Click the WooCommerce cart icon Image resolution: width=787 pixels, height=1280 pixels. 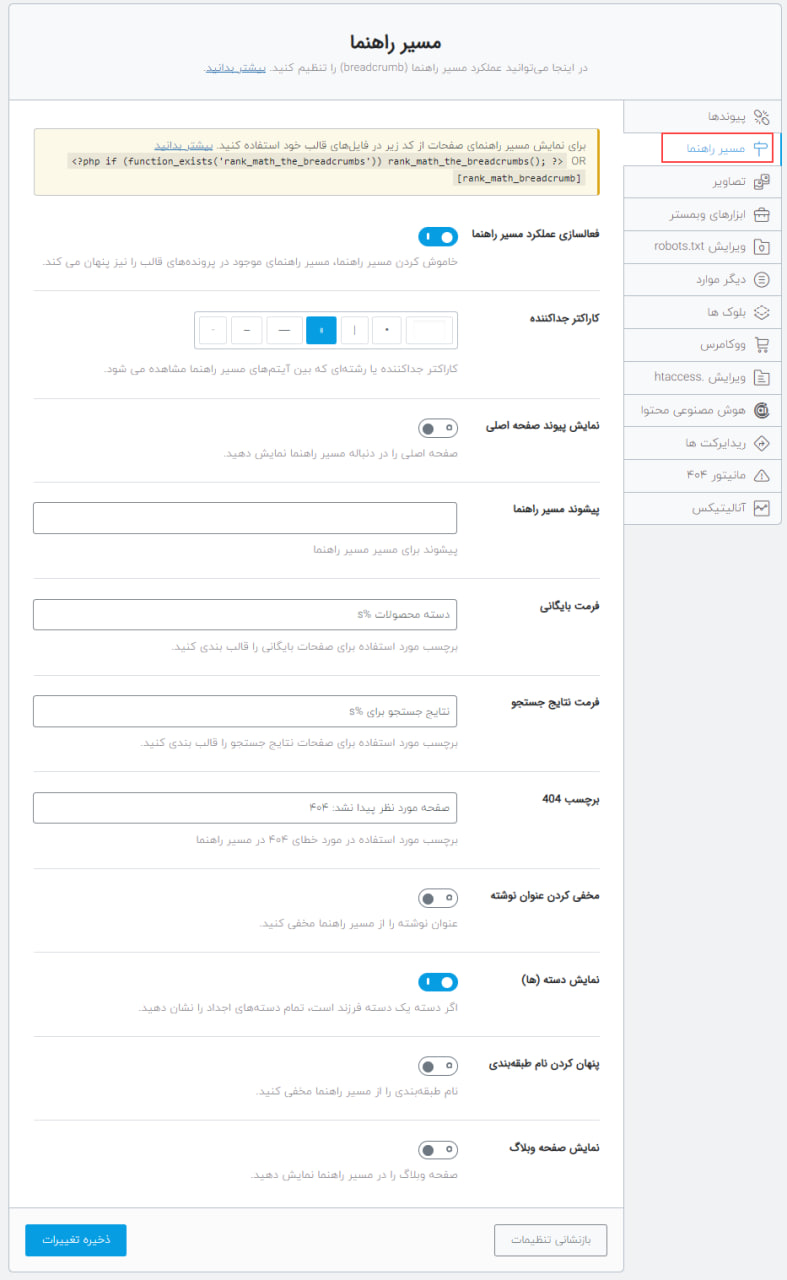(762, 344)
